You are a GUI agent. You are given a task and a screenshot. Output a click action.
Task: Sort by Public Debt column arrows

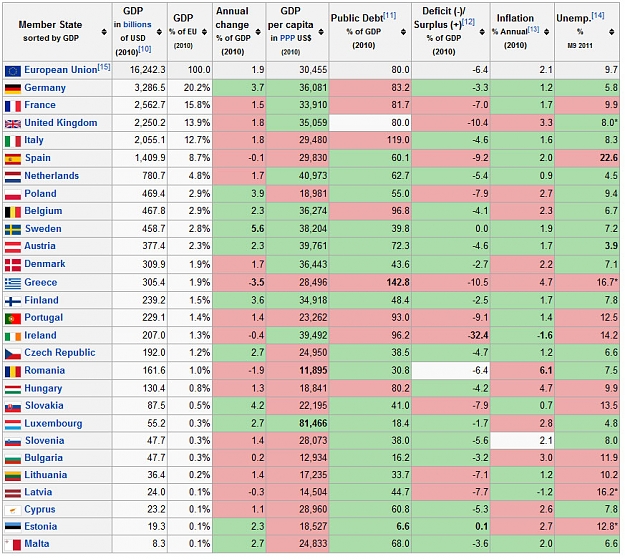click(403, 32)
